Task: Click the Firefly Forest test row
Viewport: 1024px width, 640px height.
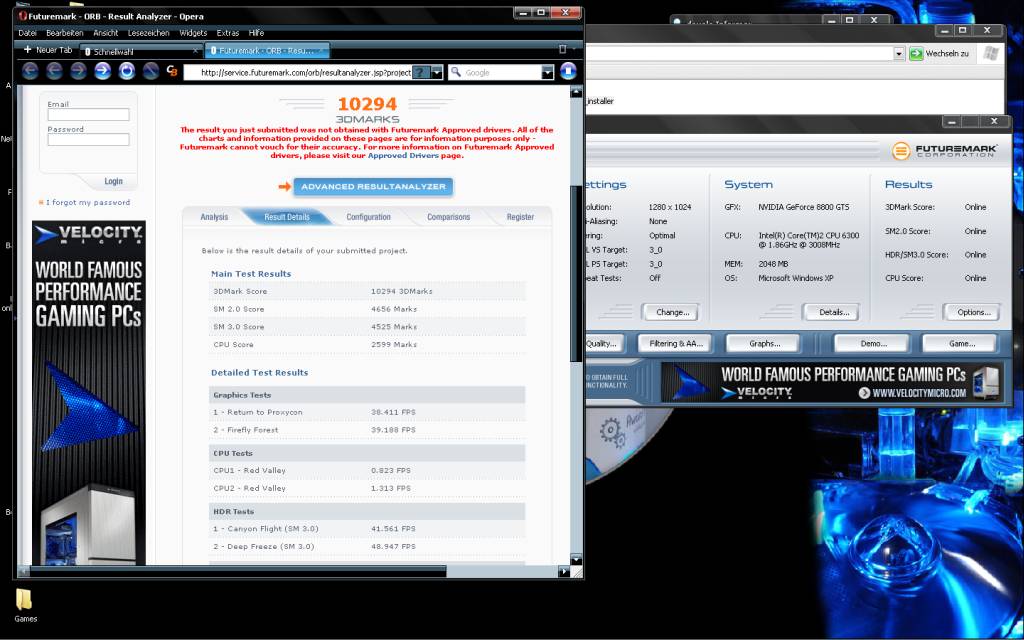Action: point(367,430)
